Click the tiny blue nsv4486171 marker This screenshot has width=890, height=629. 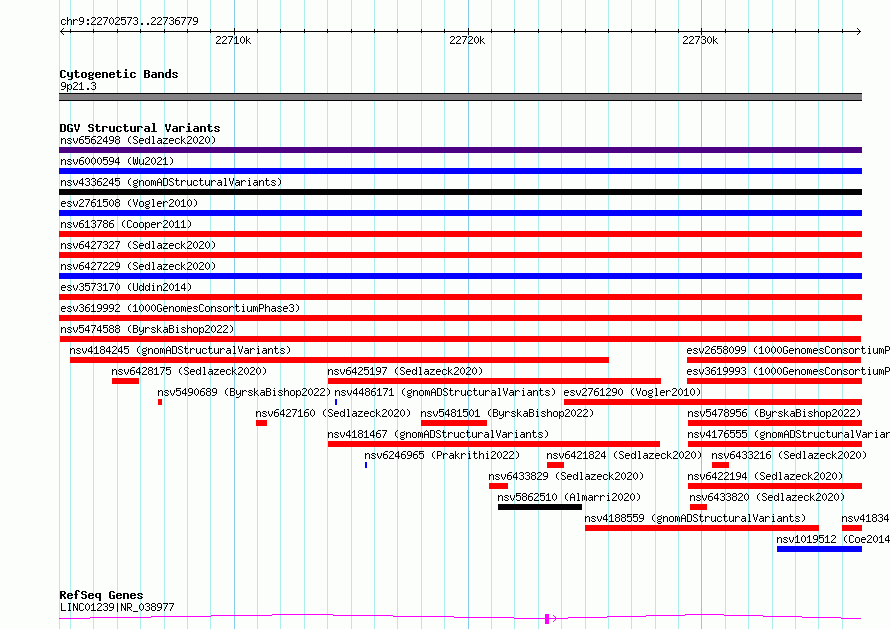(336, 402)
